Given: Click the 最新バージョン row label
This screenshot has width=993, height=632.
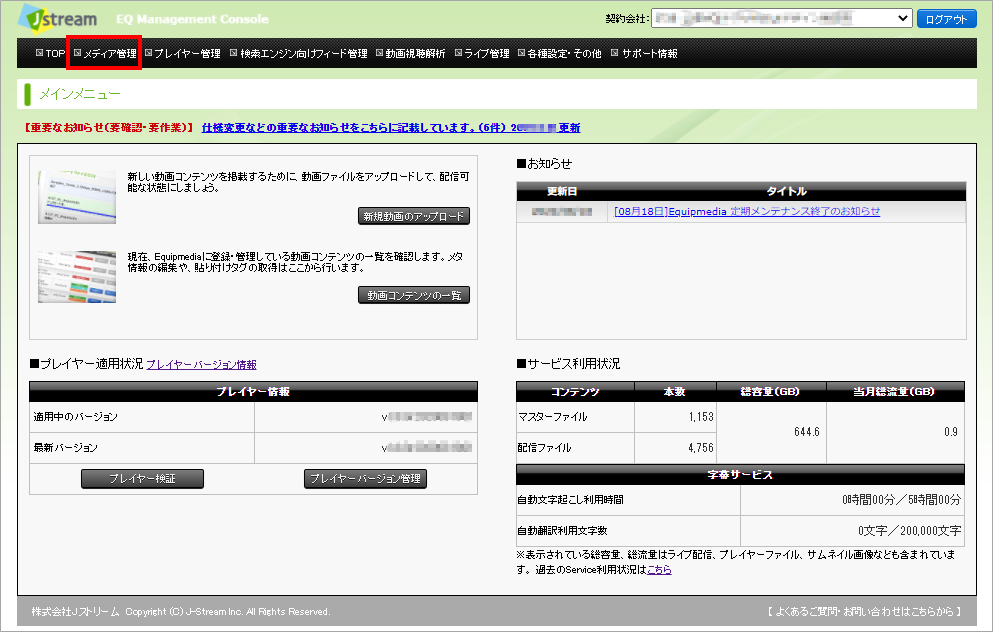Looking at the screenshot, I should pos(65,448).
